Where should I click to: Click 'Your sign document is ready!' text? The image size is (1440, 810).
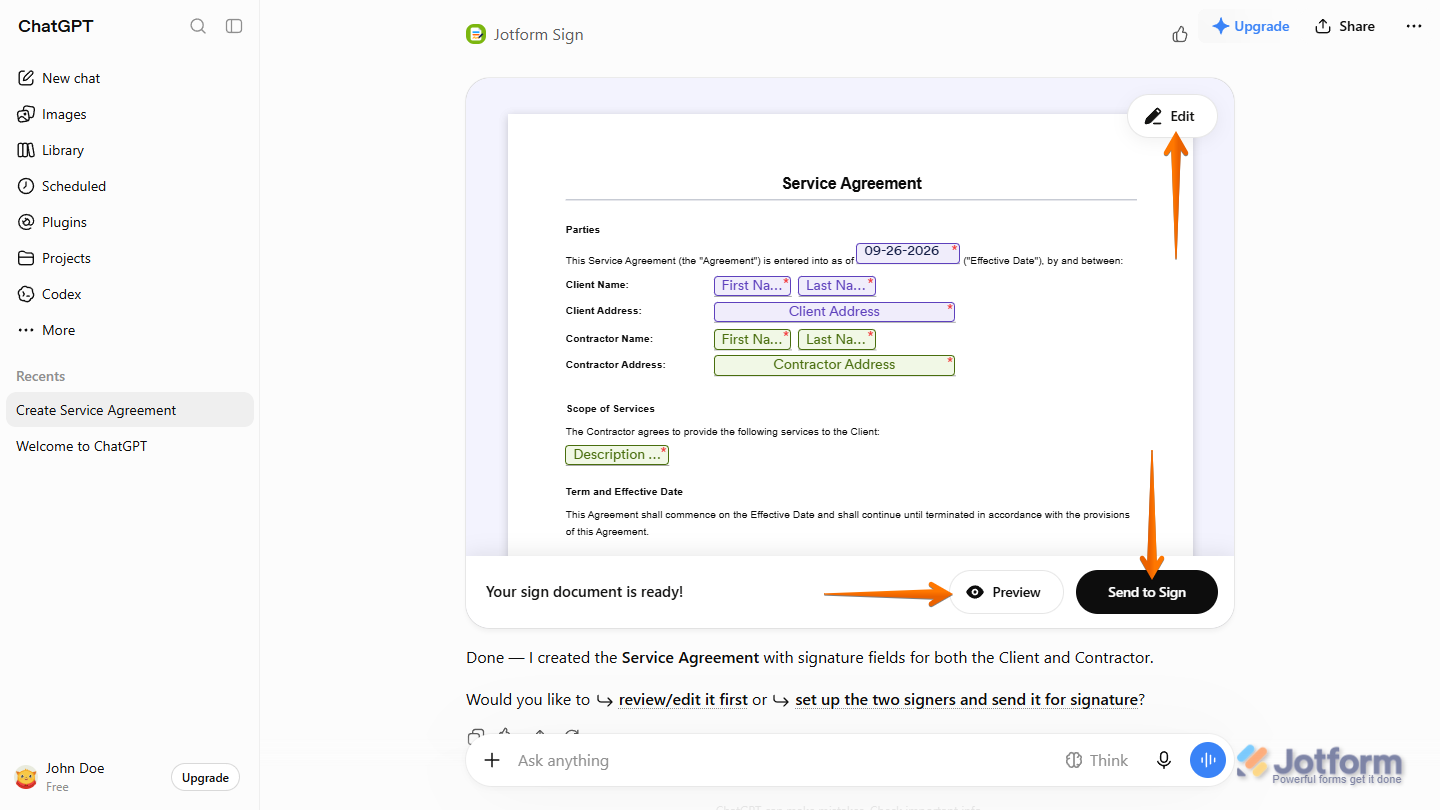[584, 592]
